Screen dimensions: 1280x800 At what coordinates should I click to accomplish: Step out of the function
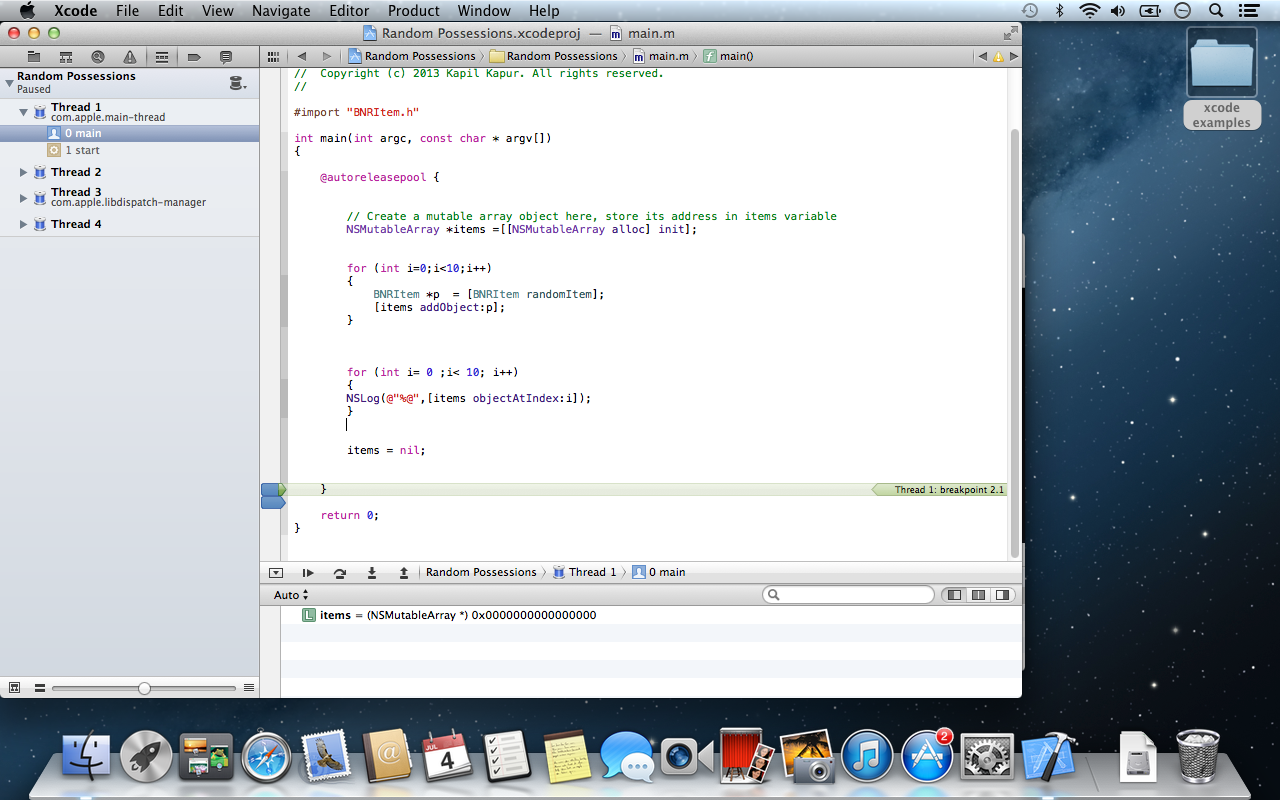point(404,573)
